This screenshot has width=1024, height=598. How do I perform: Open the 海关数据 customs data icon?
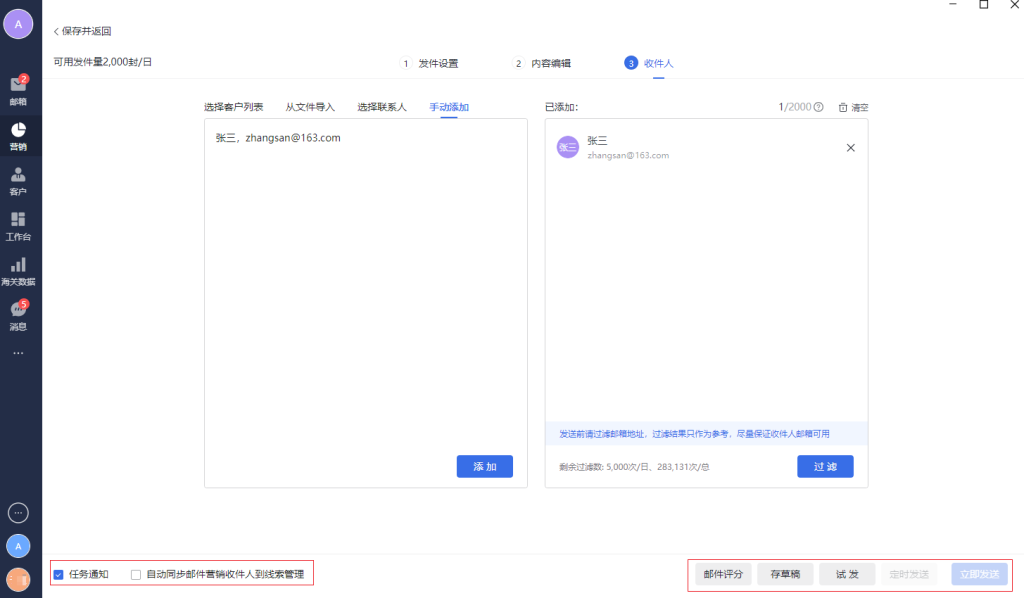click(x=18, y=270)
